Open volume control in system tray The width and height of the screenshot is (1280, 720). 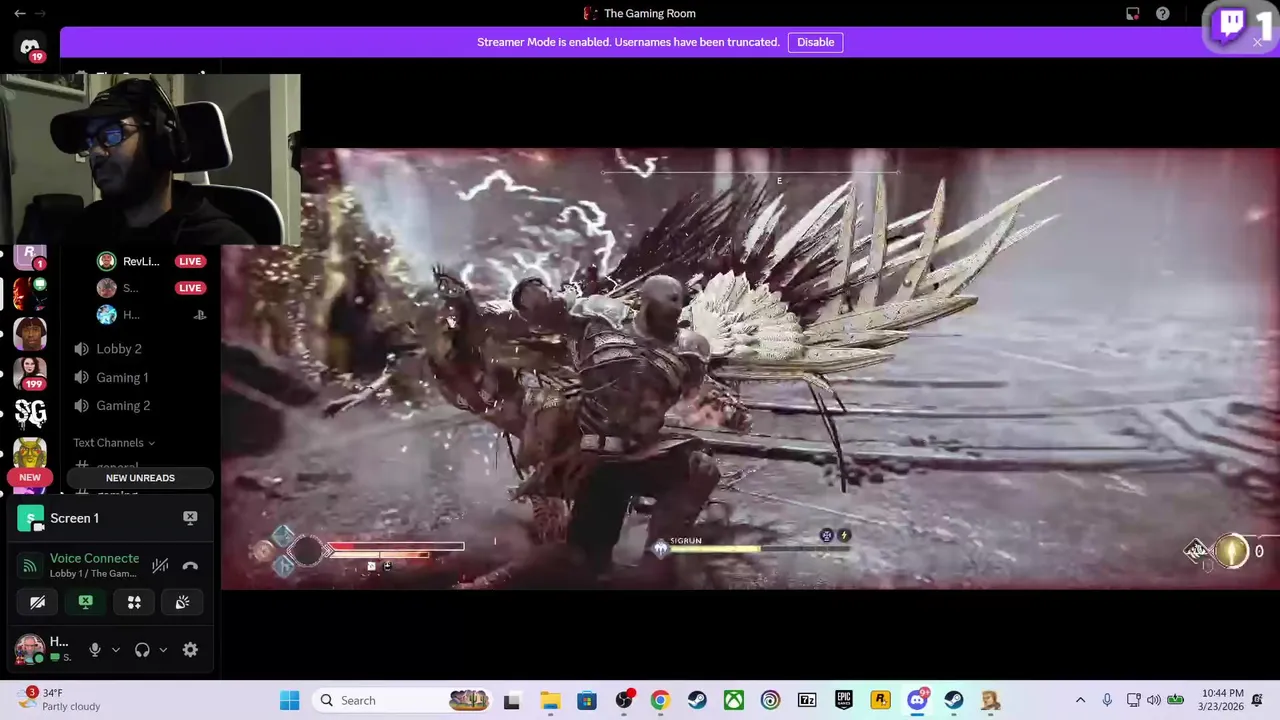pyautogui.click(x=1154, y=701)
